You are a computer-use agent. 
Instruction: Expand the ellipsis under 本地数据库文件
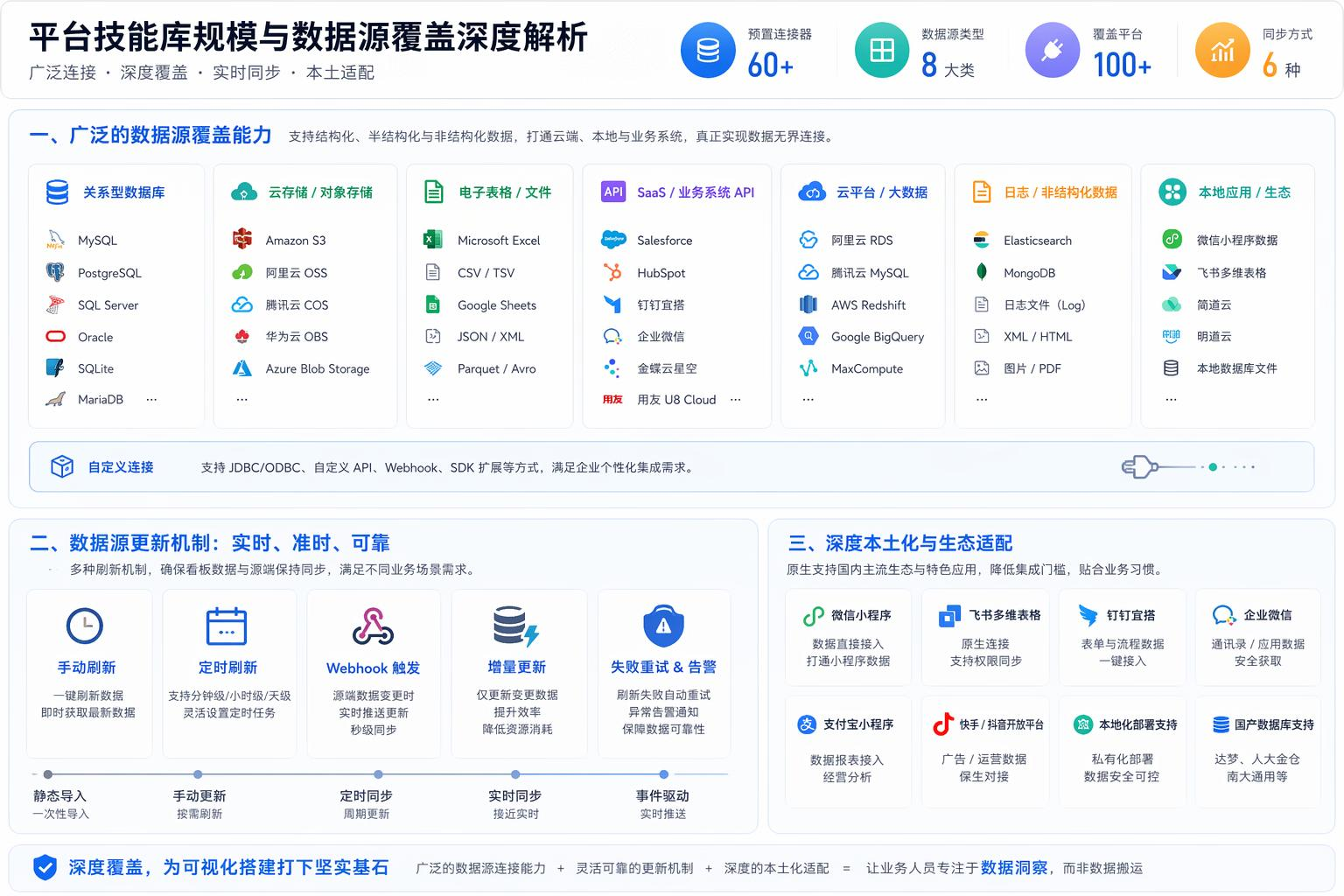click(1171, 399)
